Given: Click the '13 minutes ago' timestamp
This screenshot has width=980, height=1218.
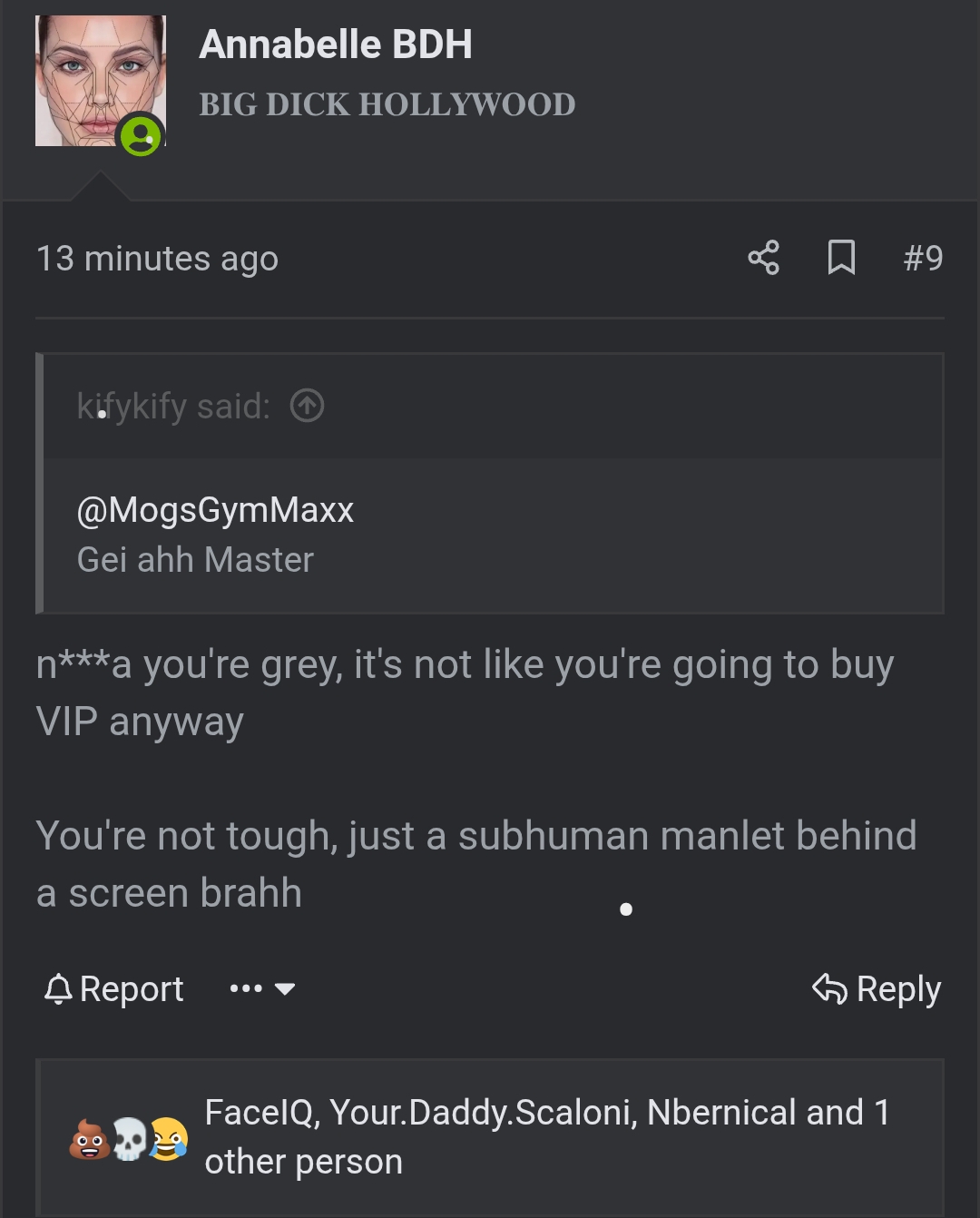Looking at the screenshot, I should point(157,259).
